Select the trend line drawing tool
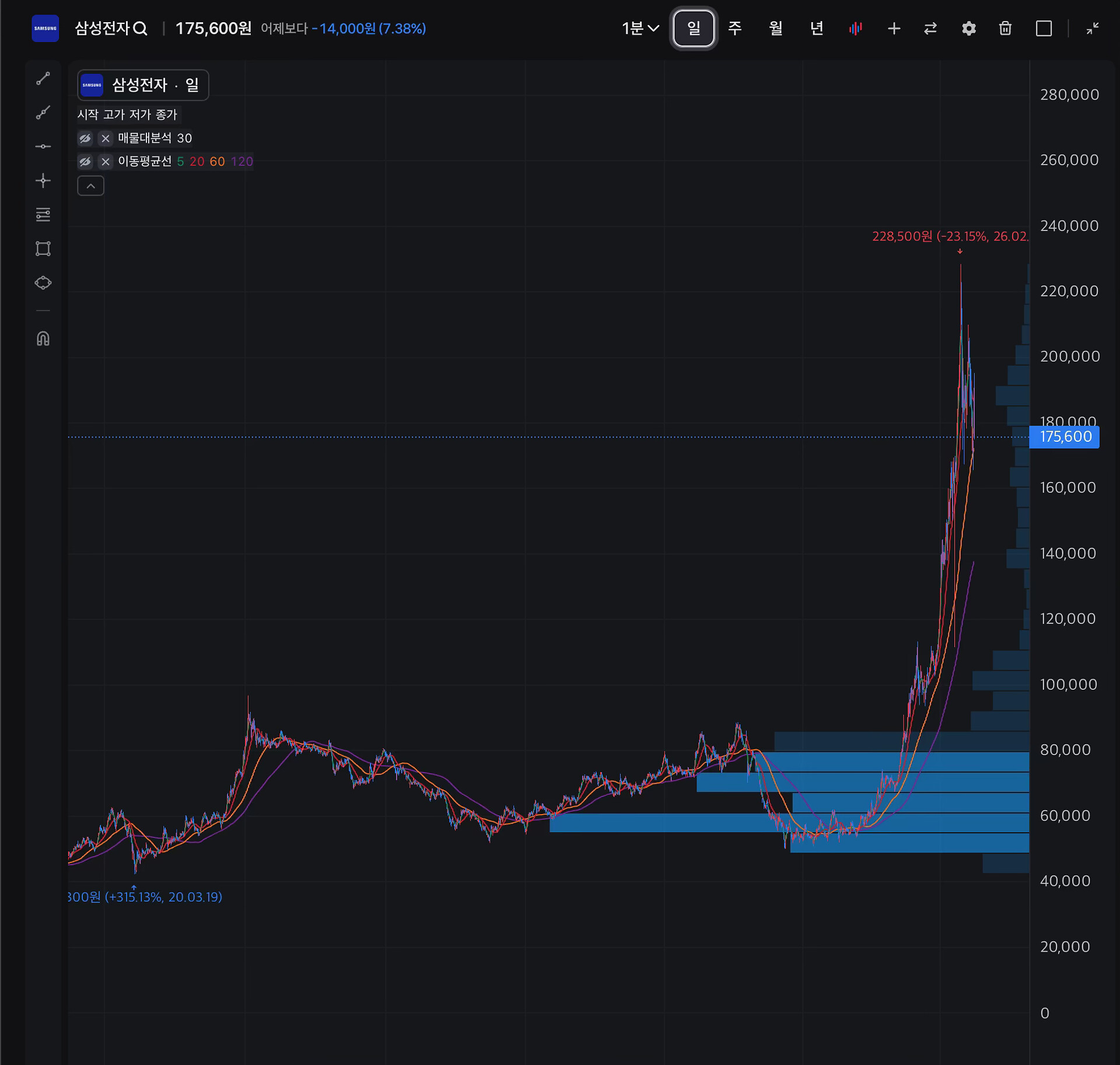This screenshot has height=1065, width=1120. 43,78
